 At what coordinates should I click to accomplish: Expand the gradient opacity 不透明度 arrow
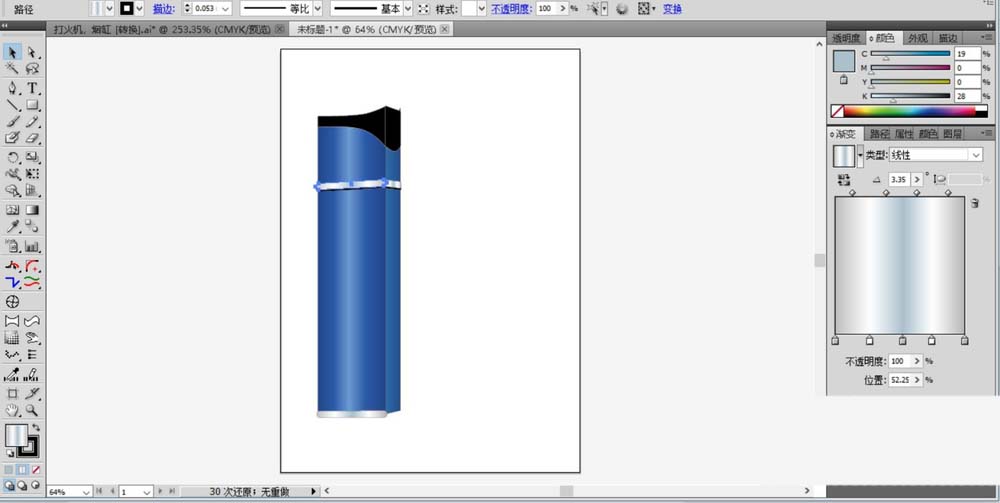pyautogui.click(x=917, y=361)
